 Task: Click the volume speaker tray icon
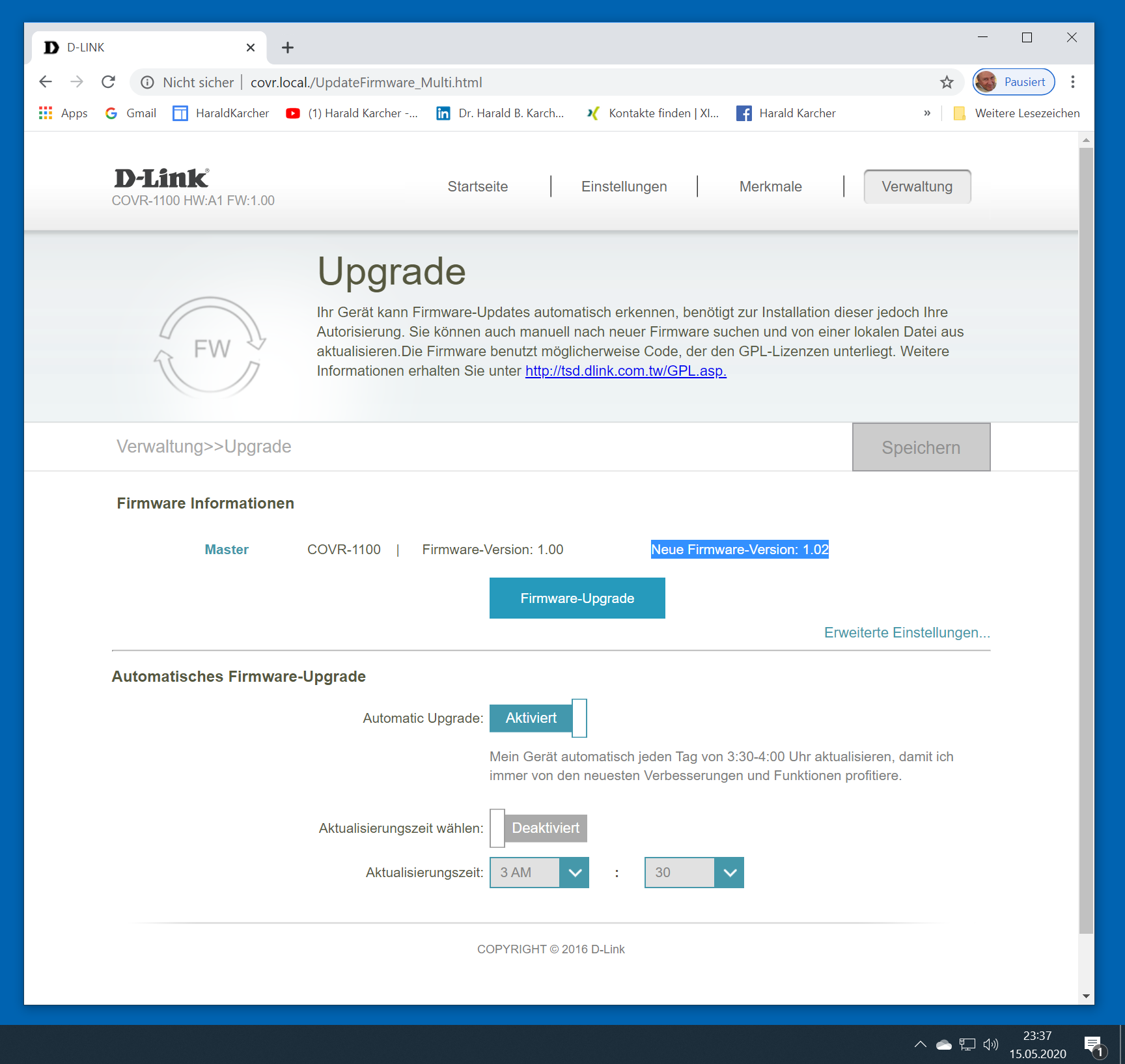(x=991, y=1044)
